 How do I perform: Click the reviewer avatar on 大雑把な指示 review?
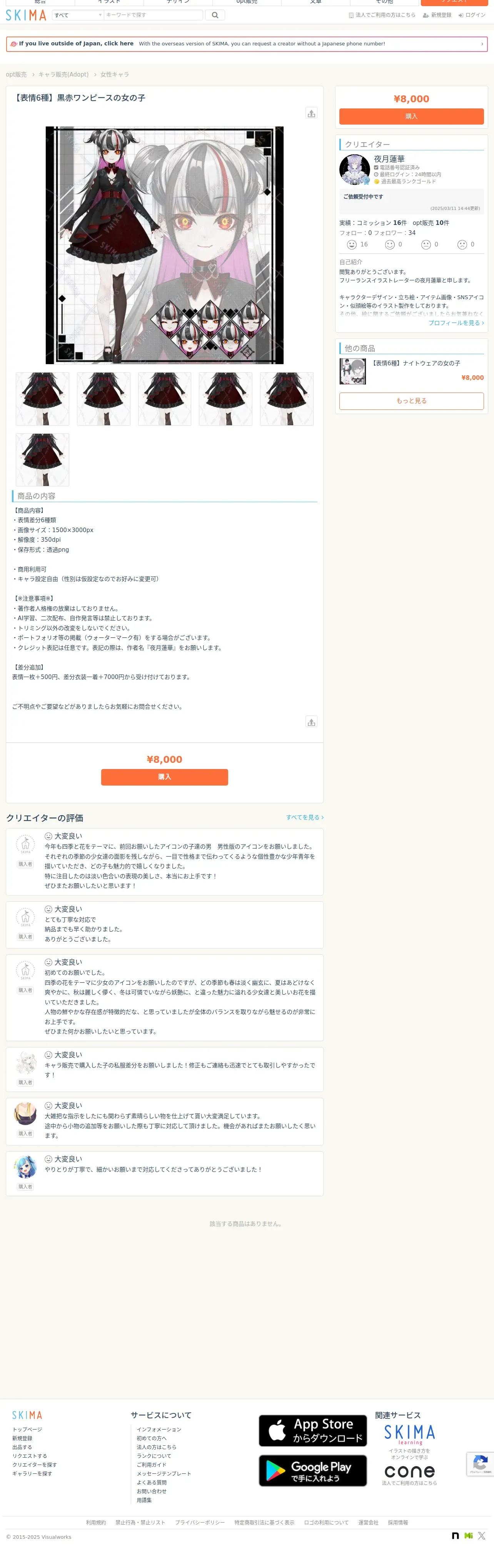[x=25, y=1113]
